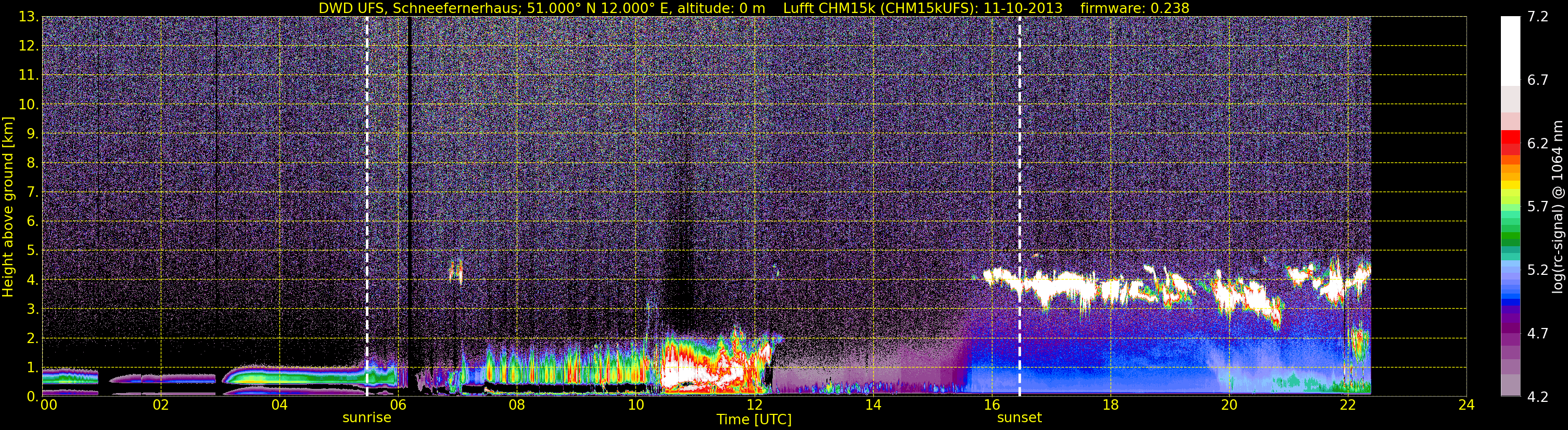Click the '06' time axis tick label
1568x430 pixels.
coord(398,406)
